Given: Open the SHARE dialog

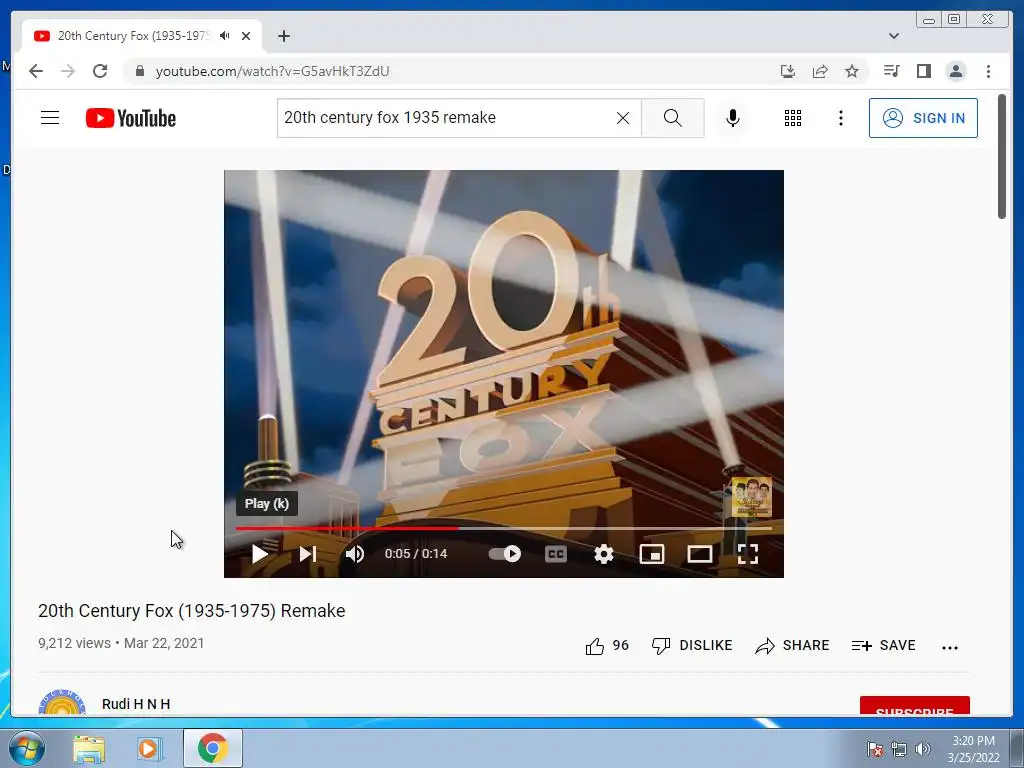Looking at the screenshot, I should pyautogui.click(x=792, y=645).
